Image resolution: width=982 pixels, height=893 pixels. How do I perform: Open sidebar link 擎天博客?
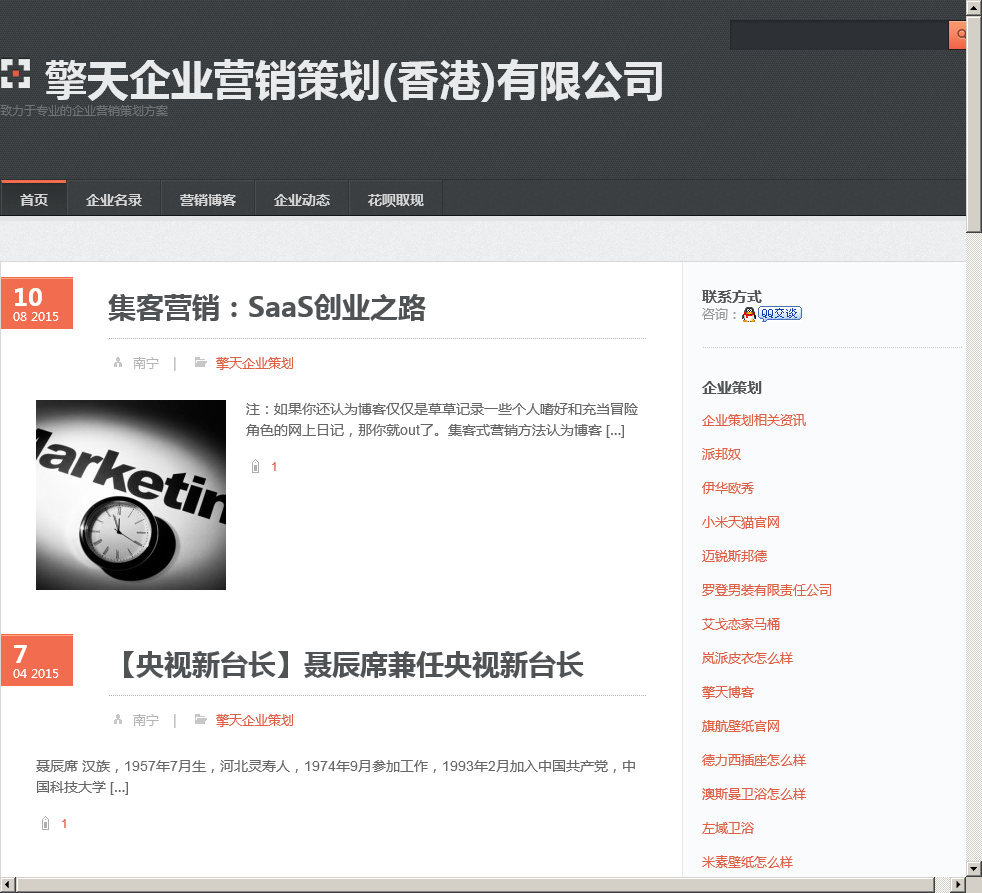click(728, 691)
